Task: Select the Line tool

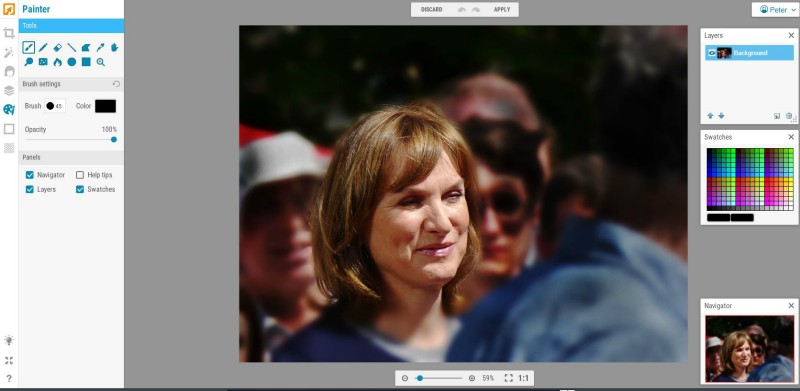Action: [x=72, y=47]
